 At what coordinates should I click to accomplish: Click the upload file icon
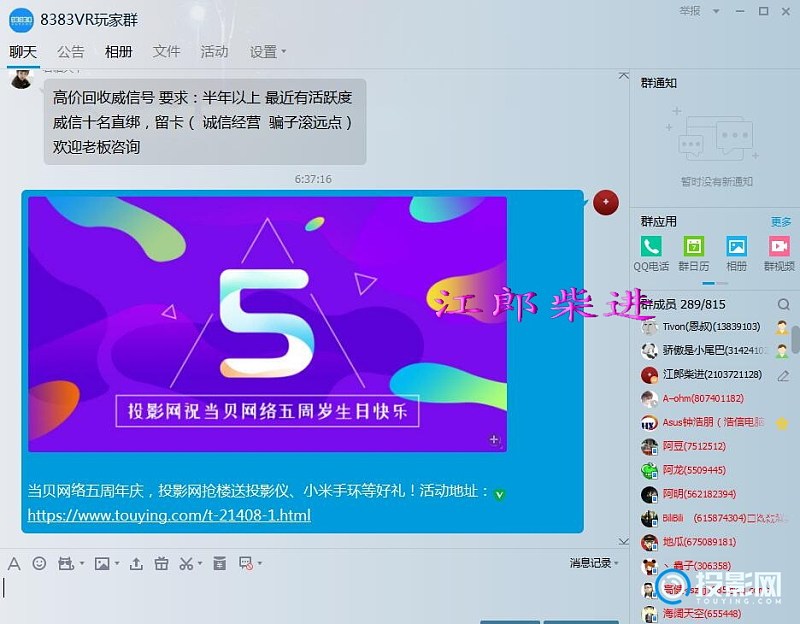tap(136, 563)
